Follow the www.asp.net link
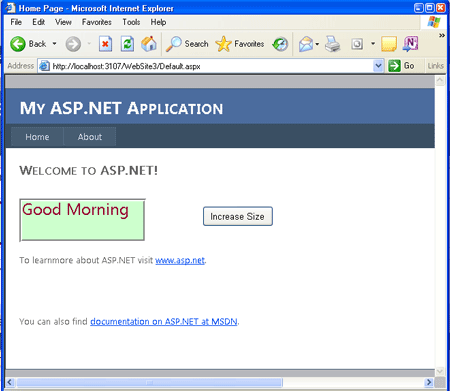This screenshot has height=391, width=450. [180, 260]
